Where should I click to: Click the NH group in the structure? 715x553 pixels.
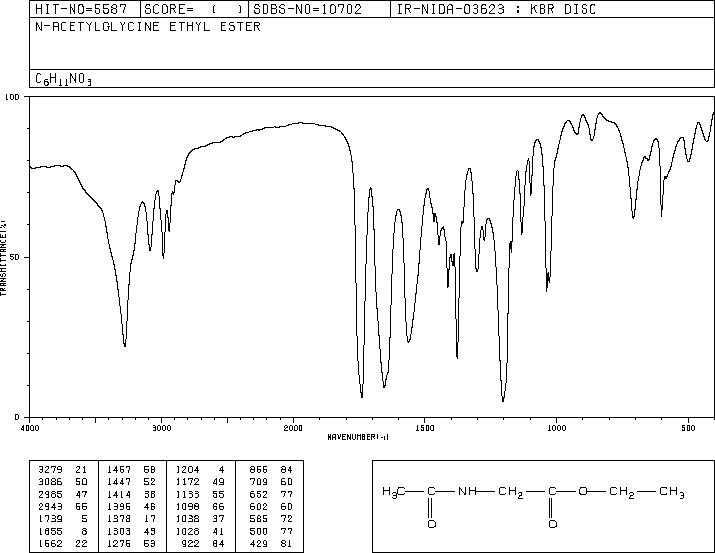tap(467, 491)
